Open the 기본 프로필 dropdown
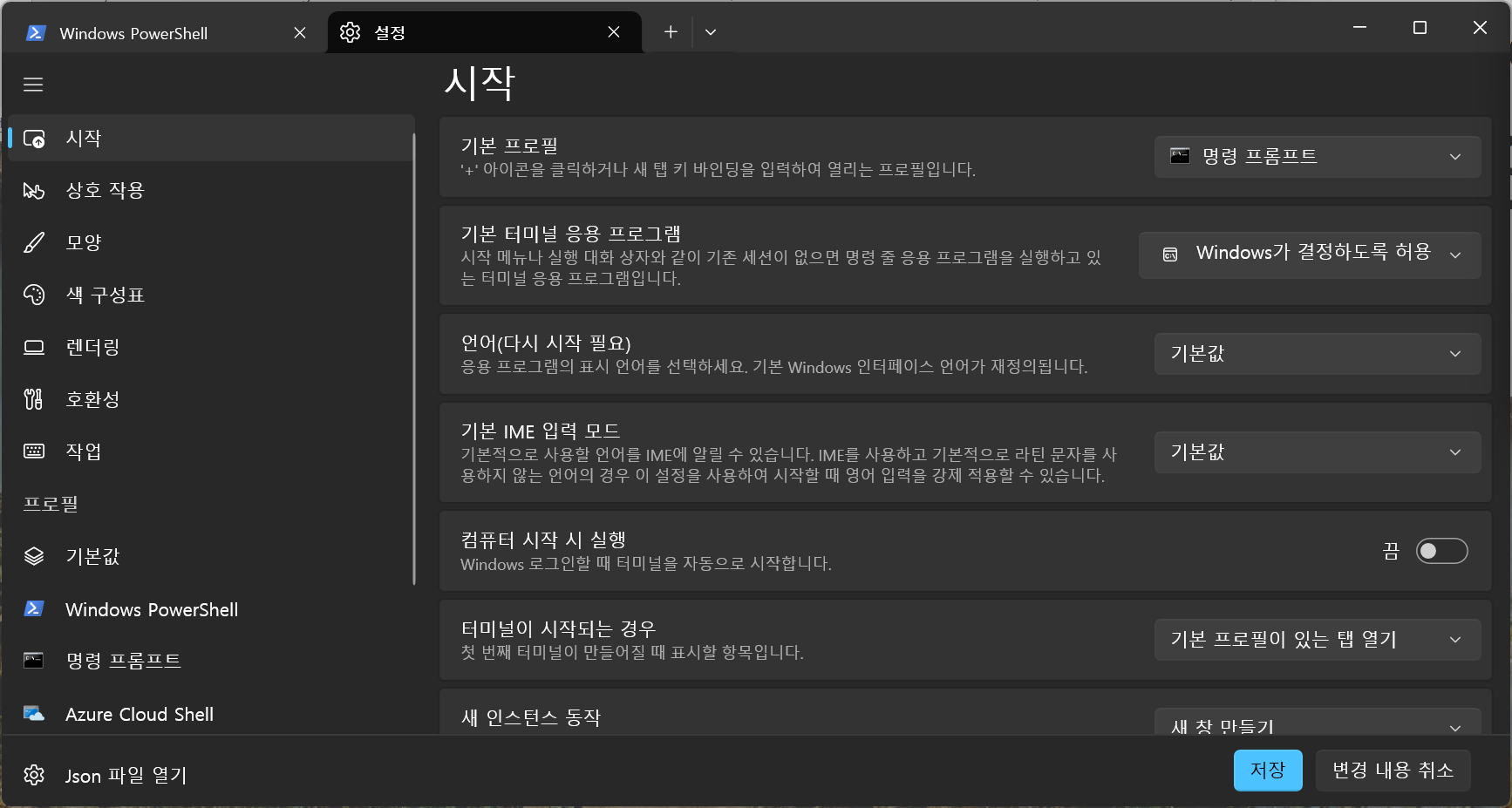 1318,157
